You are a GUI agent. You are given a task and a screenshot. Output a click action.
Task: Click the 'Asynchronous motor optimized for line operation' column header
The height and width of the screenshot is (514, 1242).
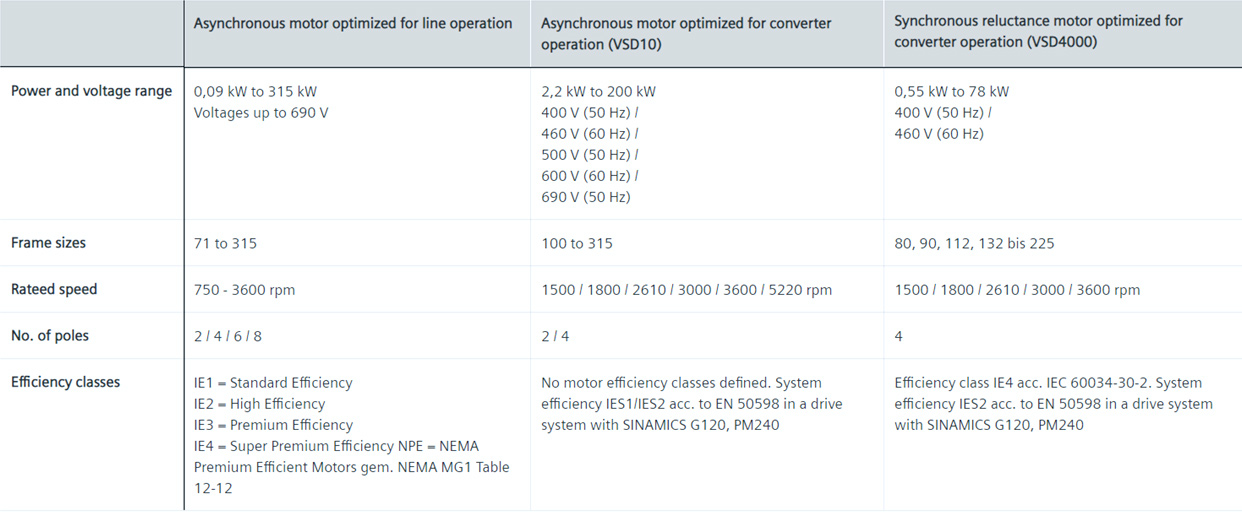(x=353, y=23)
